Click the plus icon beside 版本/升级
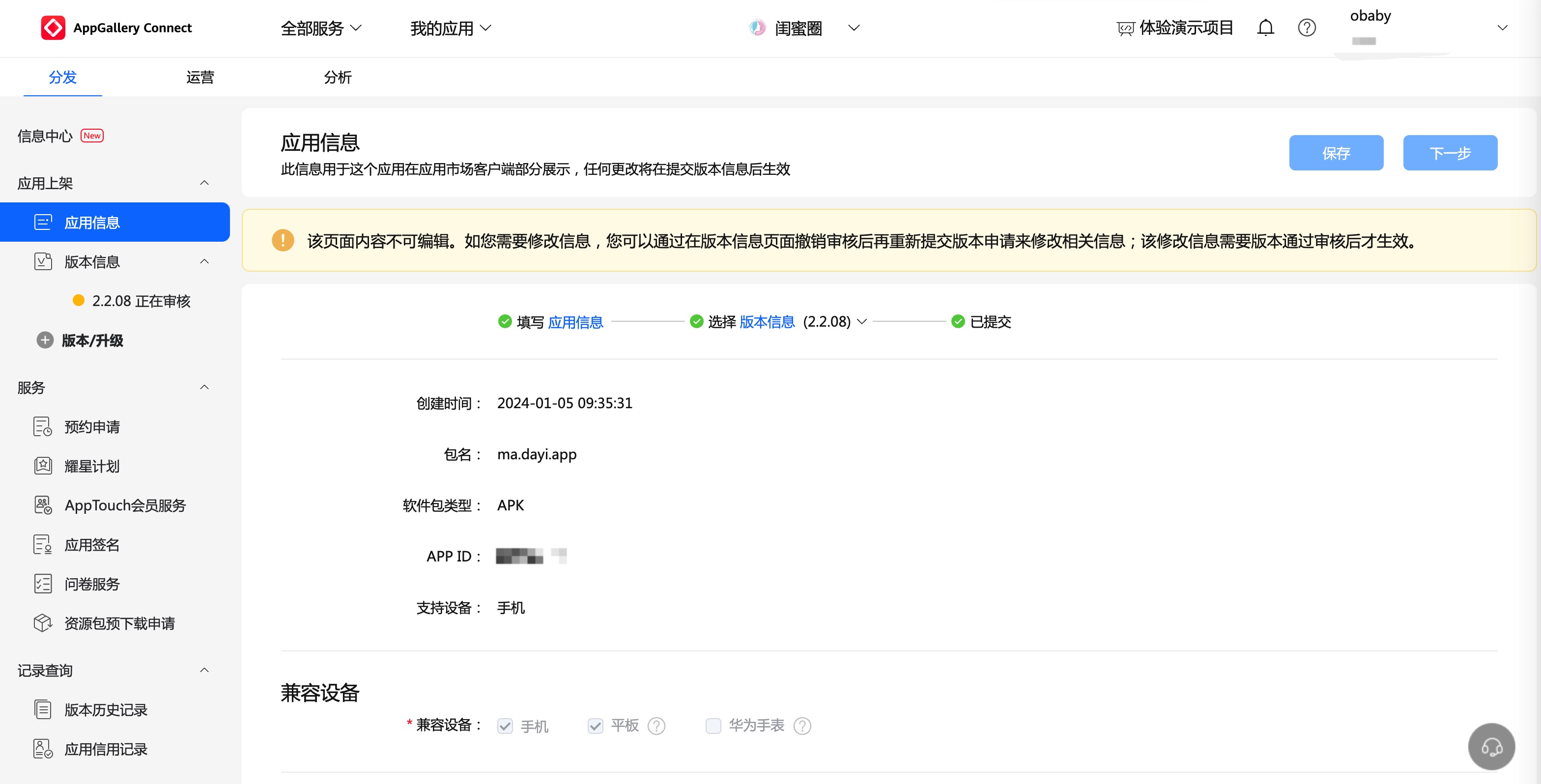Viewport: 1541px width, 784px height. point(45,340)
